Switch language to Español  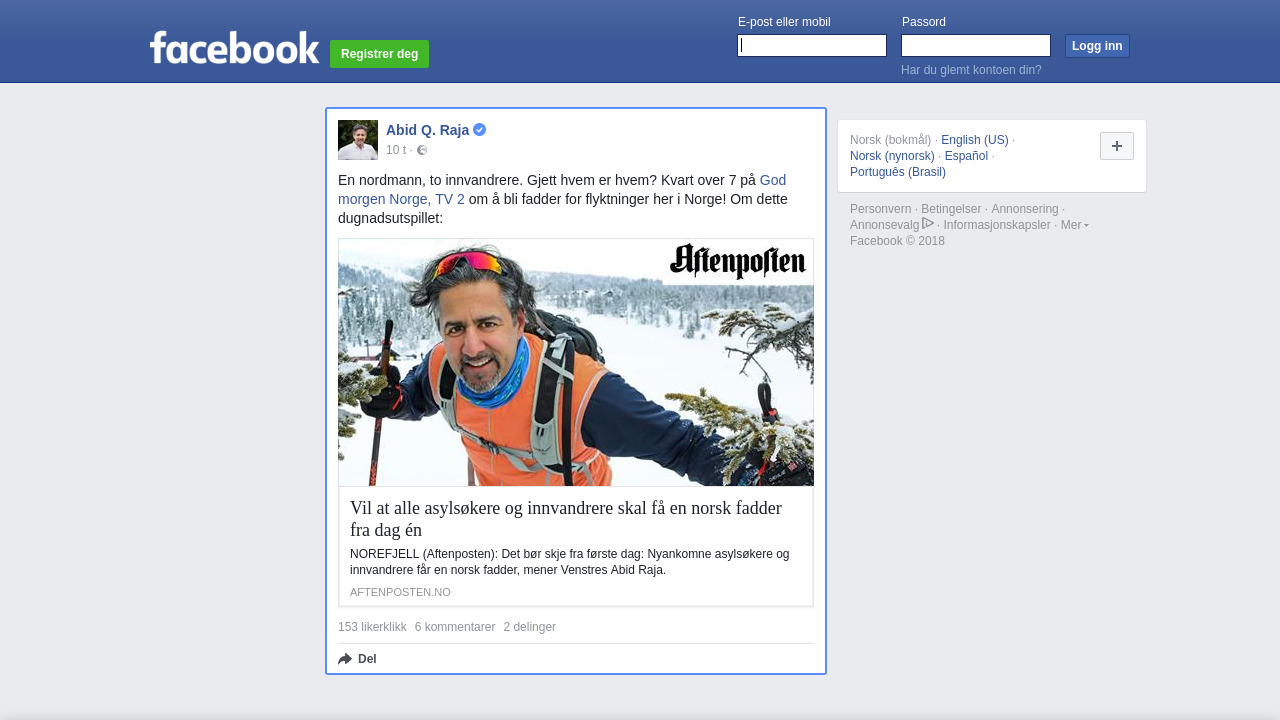966,156
